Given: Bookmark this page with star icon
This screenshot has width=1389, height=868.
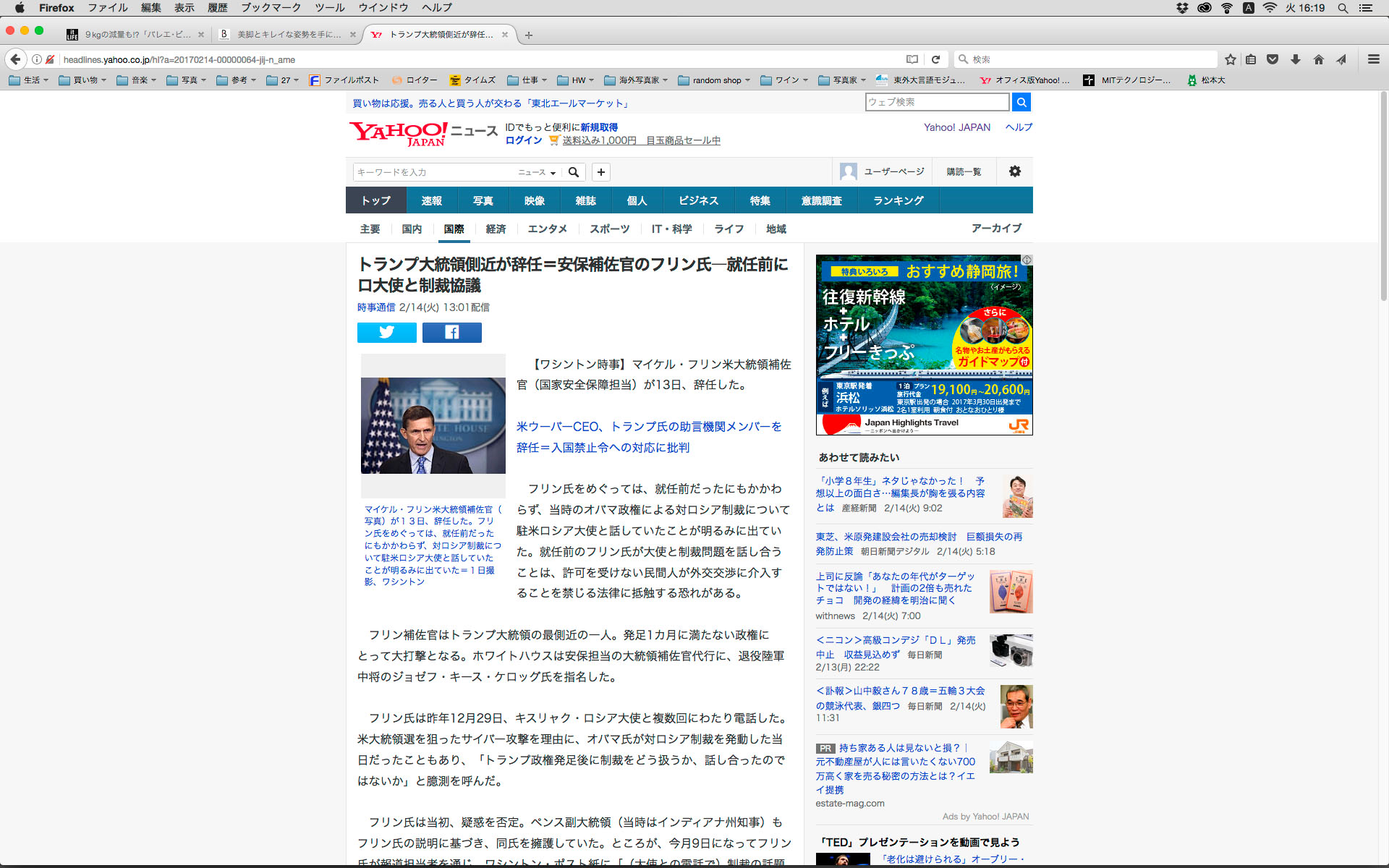Looking at the screenshot, I should 1231,59.
